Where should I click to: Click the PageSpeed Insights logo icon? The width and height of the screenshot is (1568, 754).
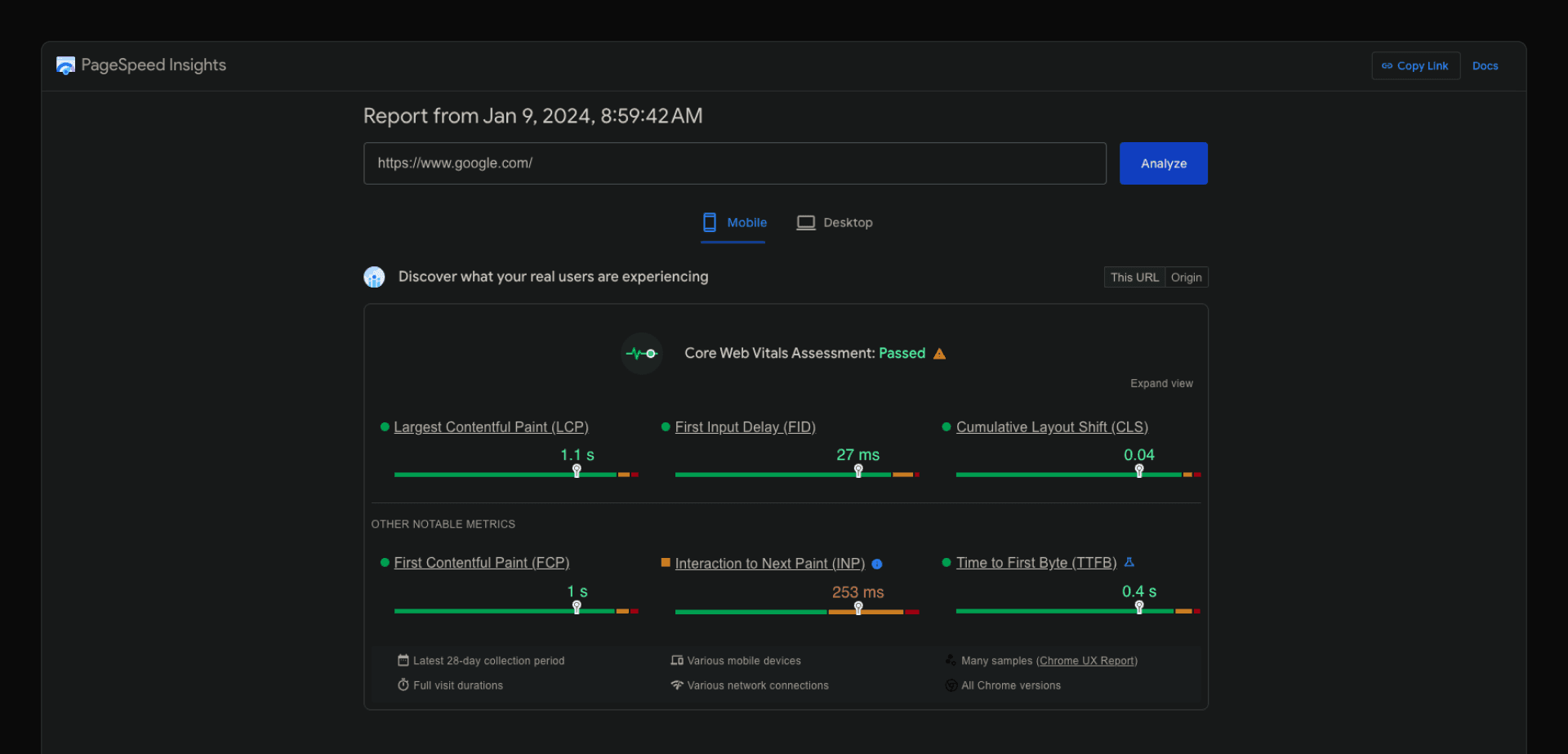(65, 65)
